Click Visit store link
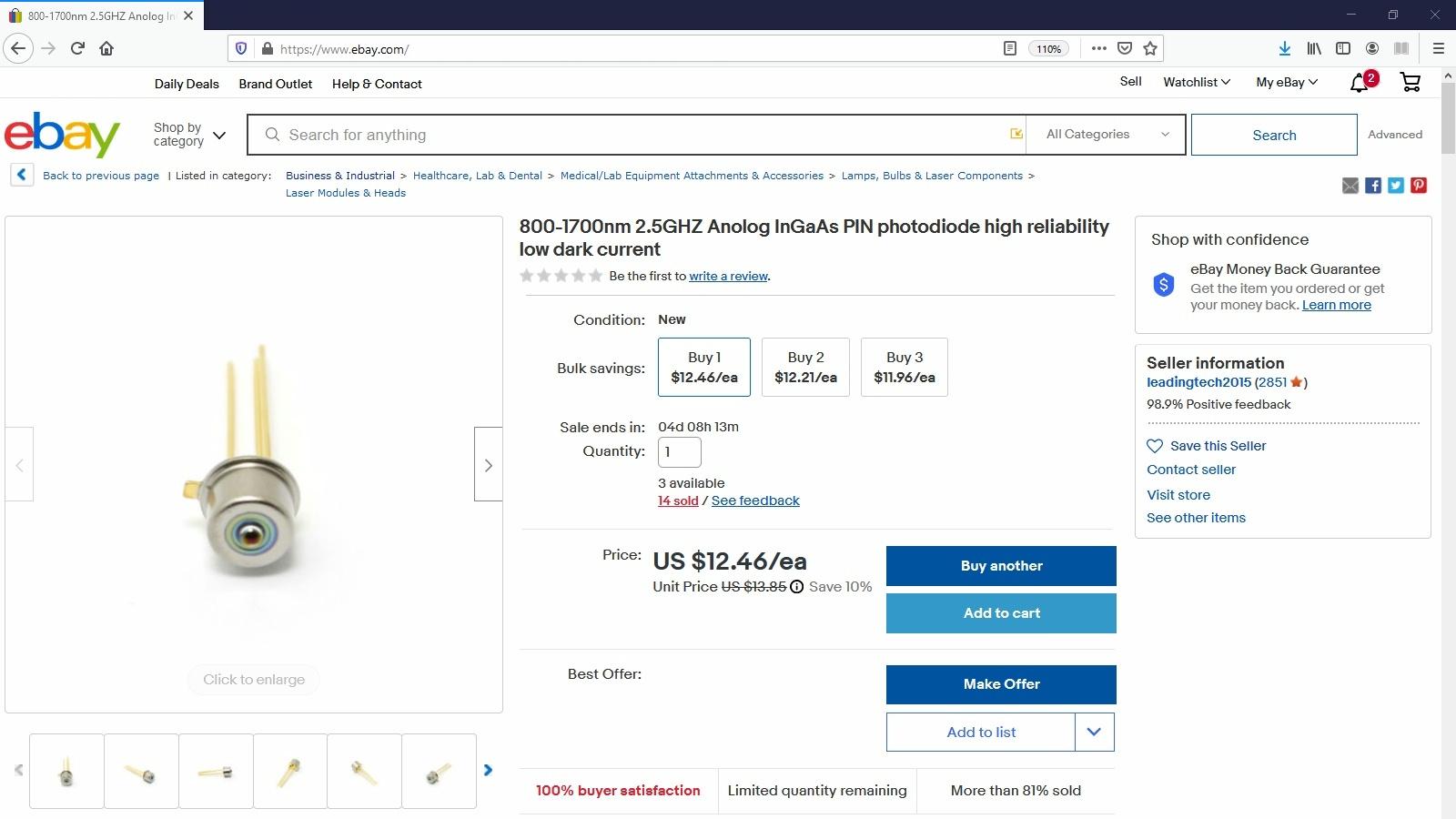1456x819 pixels. click(x=1178, y=495)
